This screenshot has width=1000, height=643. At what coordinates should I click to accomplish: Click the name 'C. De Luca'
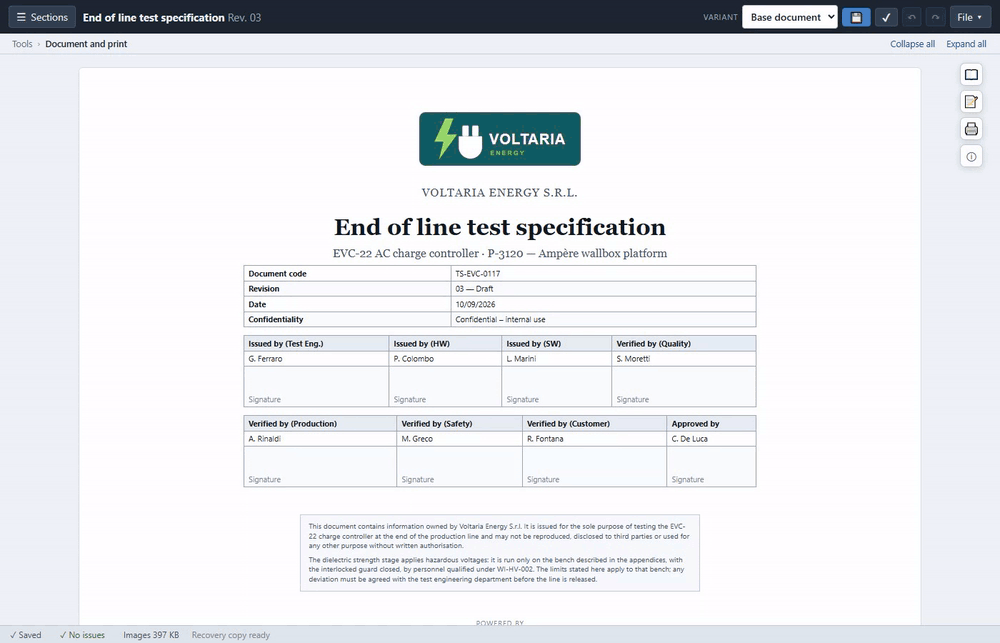[x=689, y=439]
